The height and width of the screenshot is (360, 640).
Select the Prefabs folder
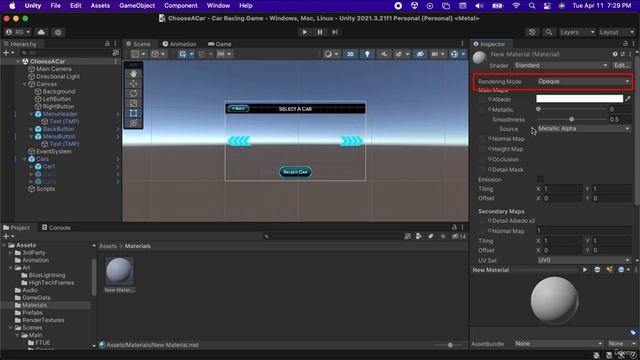32,313
